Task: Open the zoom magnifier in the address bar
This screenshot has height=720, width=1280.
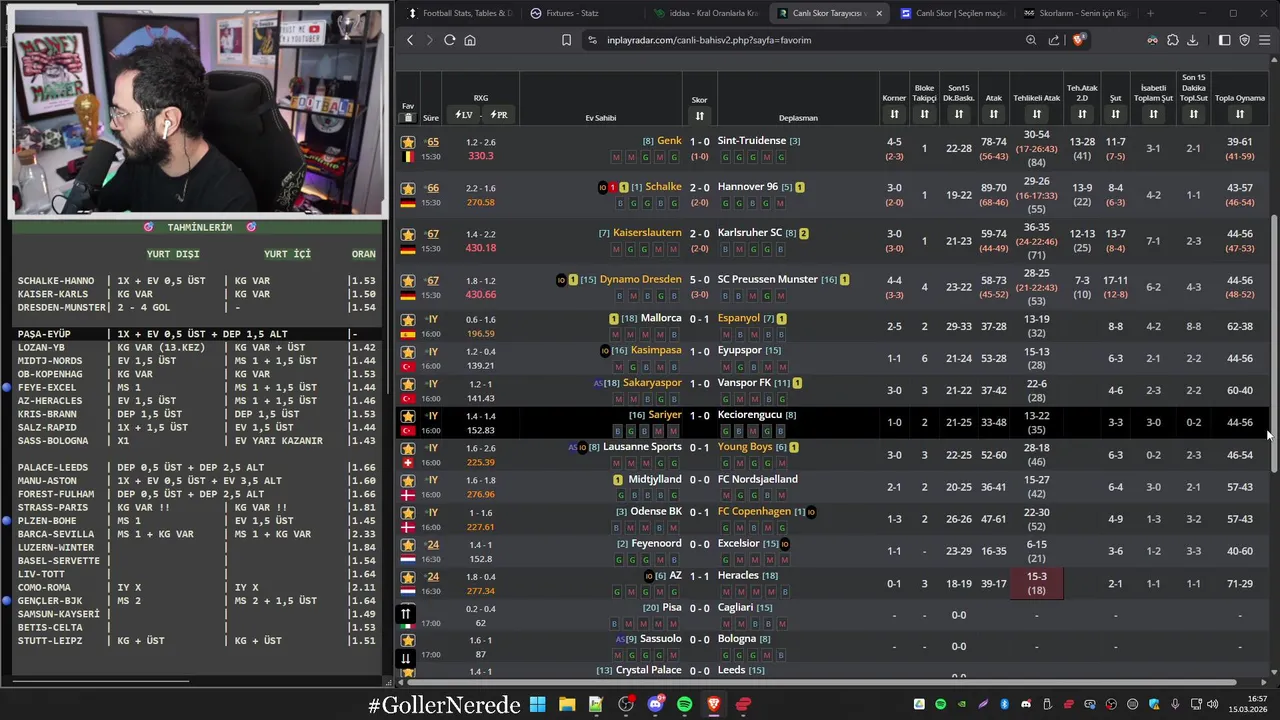Action: click(x=1031, y=40)
